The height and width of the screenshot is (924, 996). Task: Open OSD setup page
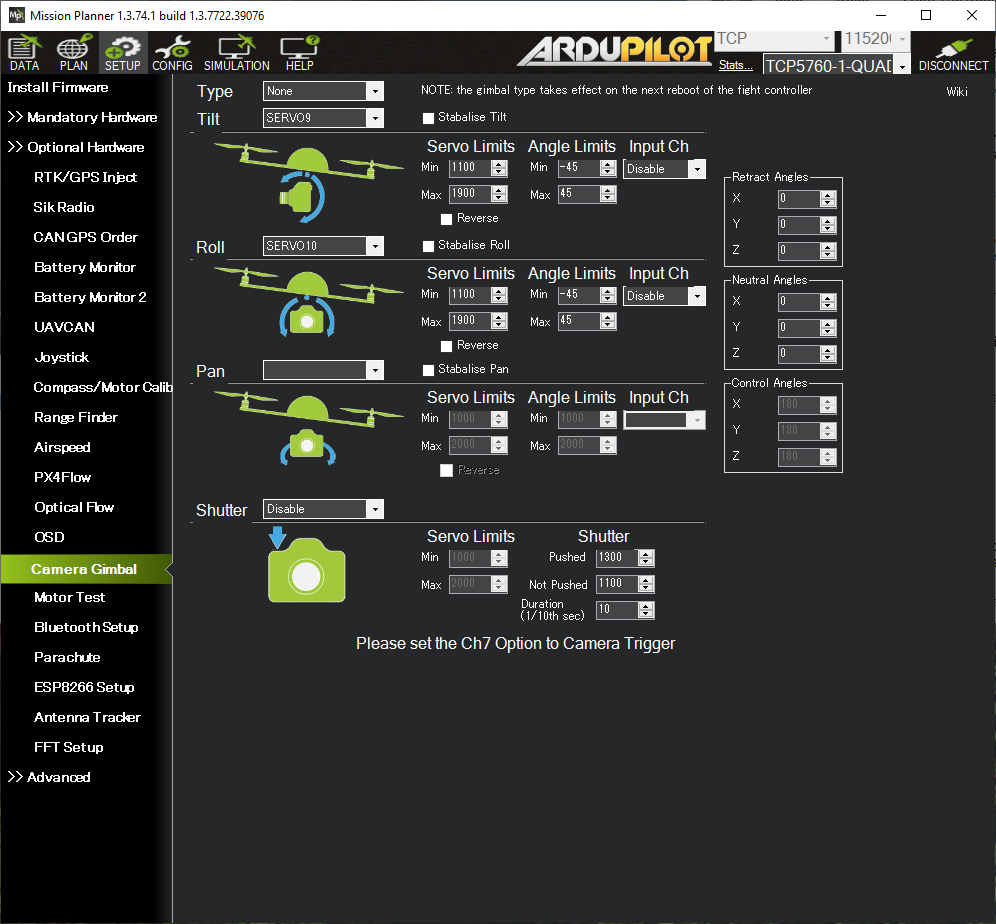[x=49, y=537]
